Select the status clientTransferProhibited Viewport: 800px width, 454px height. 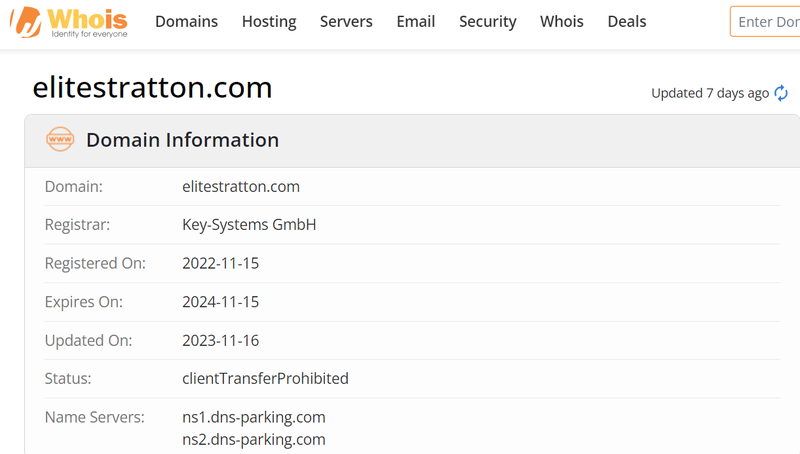pyautogui.click(x=265, y=379)
